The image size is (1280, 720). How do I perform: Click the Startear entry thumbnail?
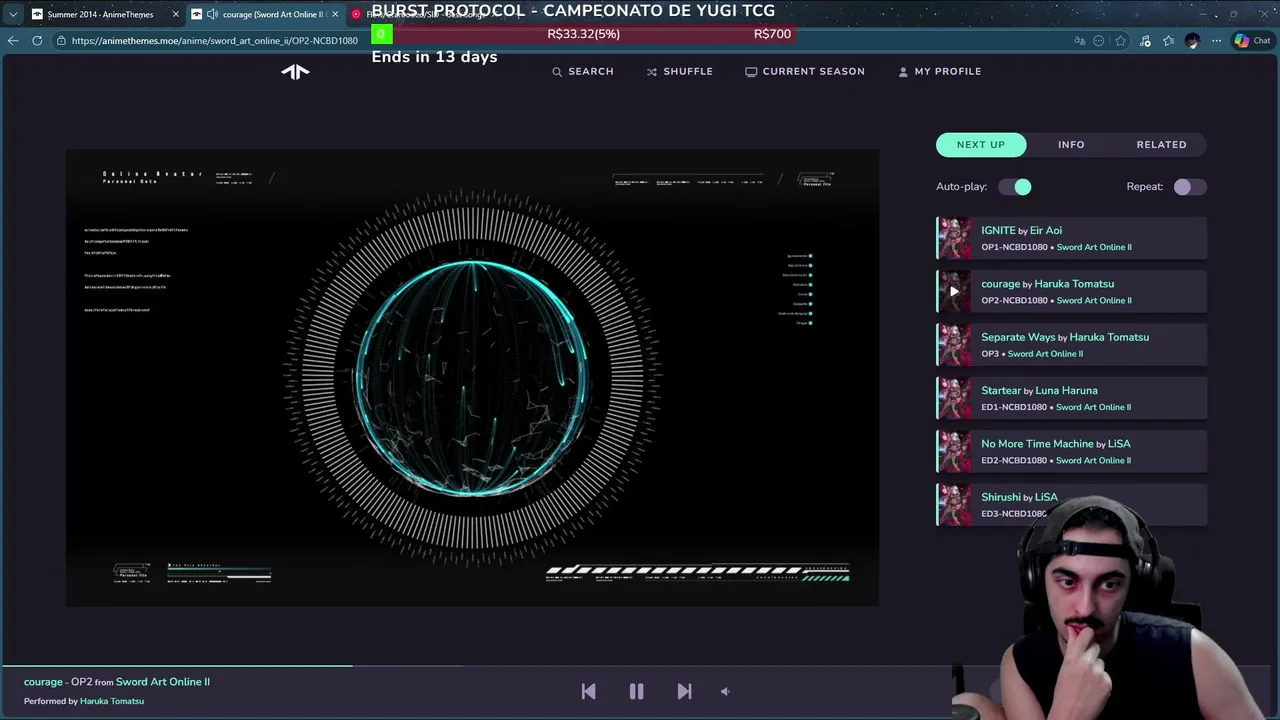click(x=954, y=398)
